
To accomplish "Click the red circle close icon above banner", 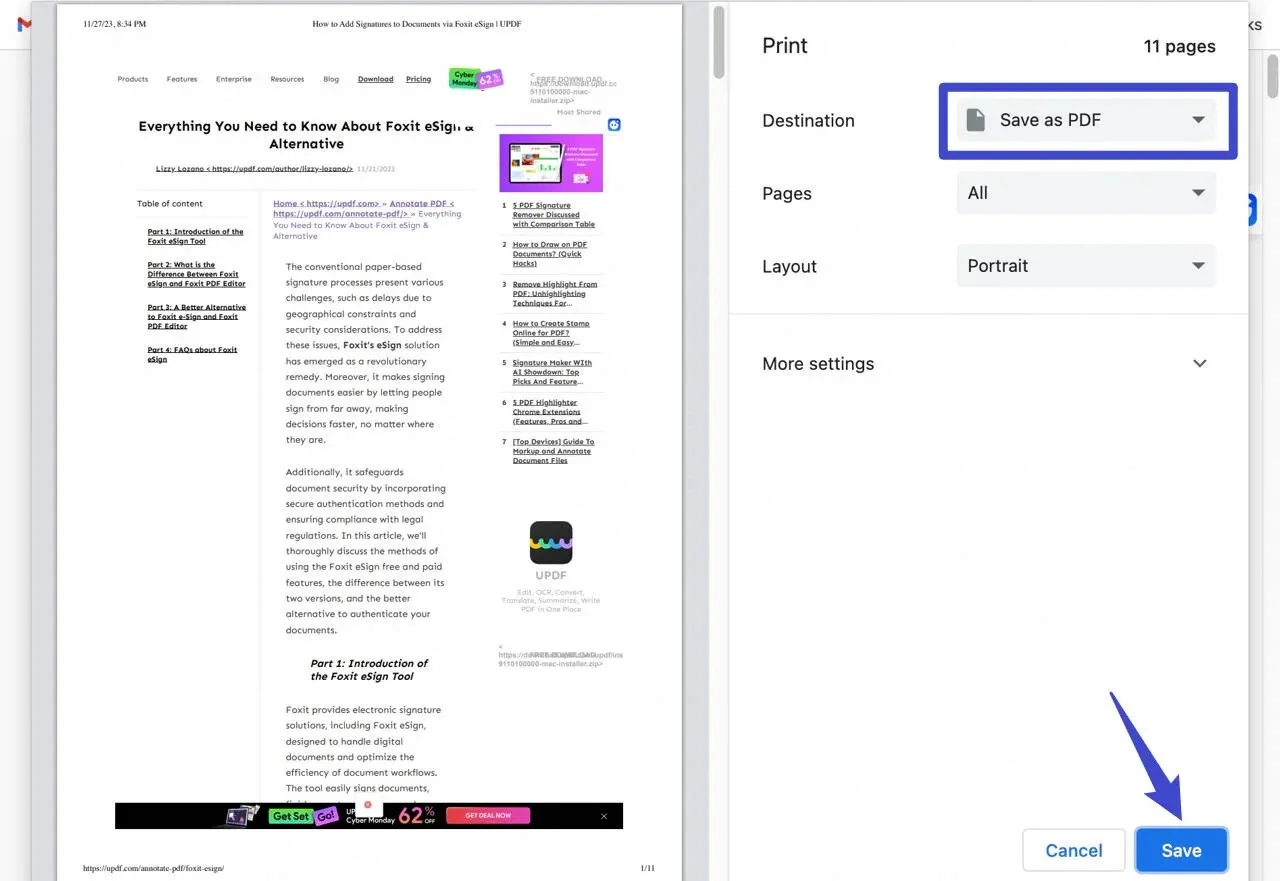I will pos(368,804).
